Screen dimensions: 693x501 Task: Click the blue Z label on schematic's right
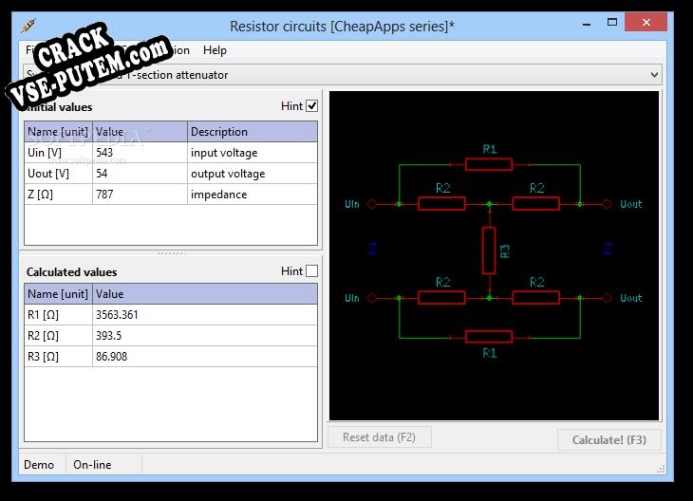(x=608, y=249)
